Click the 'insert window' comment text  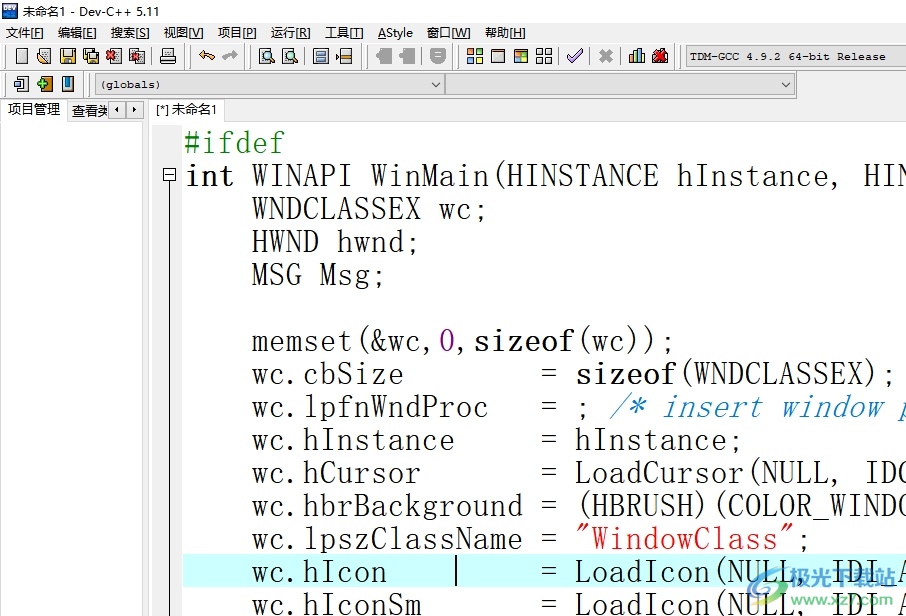coord(774,407)
